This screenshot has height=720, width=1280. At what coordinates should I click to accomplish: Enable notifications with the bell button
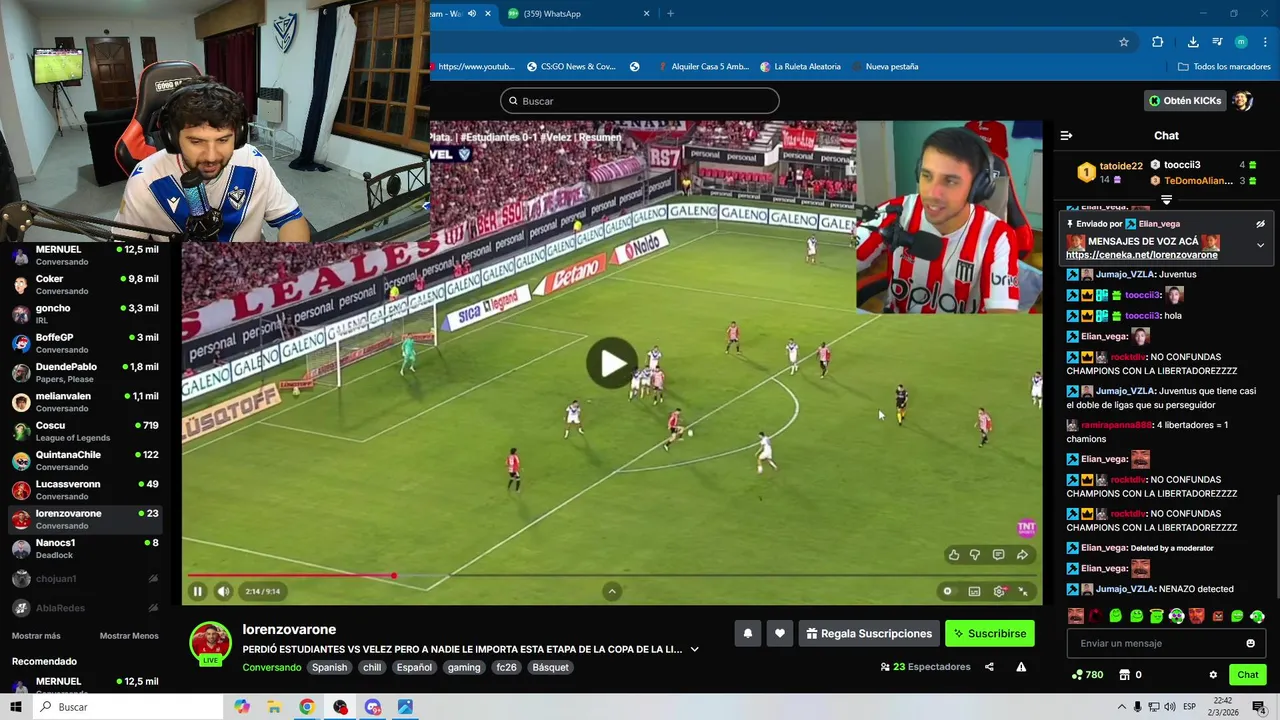click(747, 633)
